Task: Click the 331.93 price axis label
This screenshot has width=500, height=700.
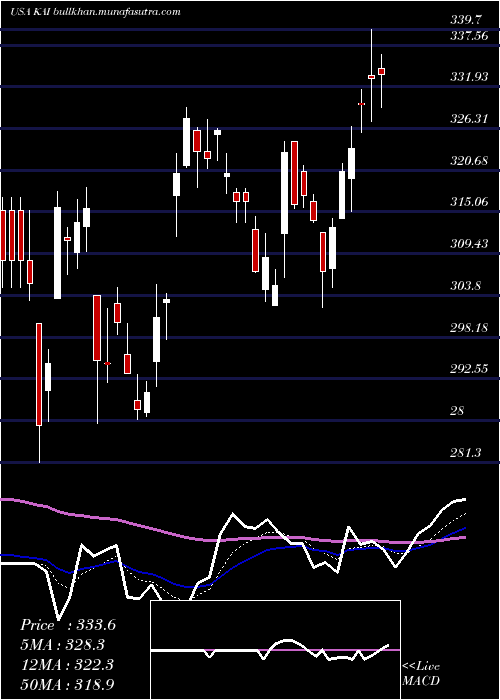Action: 469,77
